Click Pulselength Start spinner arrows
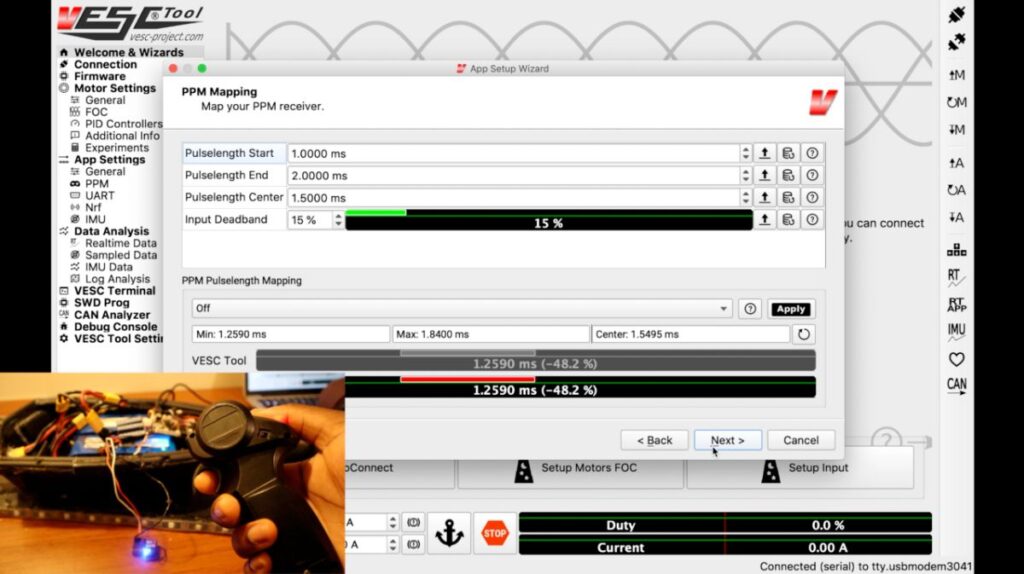 [745, 153]
